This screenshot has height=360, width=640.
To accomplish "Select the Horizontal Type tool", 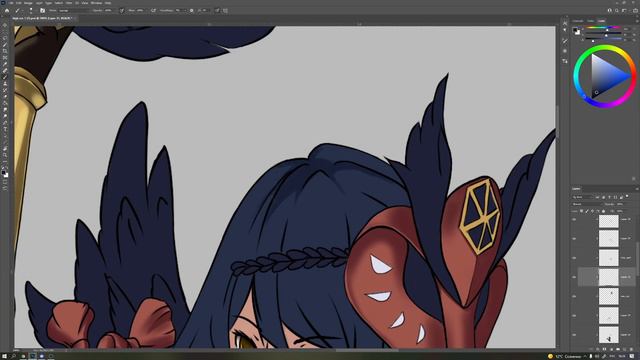I will pyautogui.click(x=5, y=129).
